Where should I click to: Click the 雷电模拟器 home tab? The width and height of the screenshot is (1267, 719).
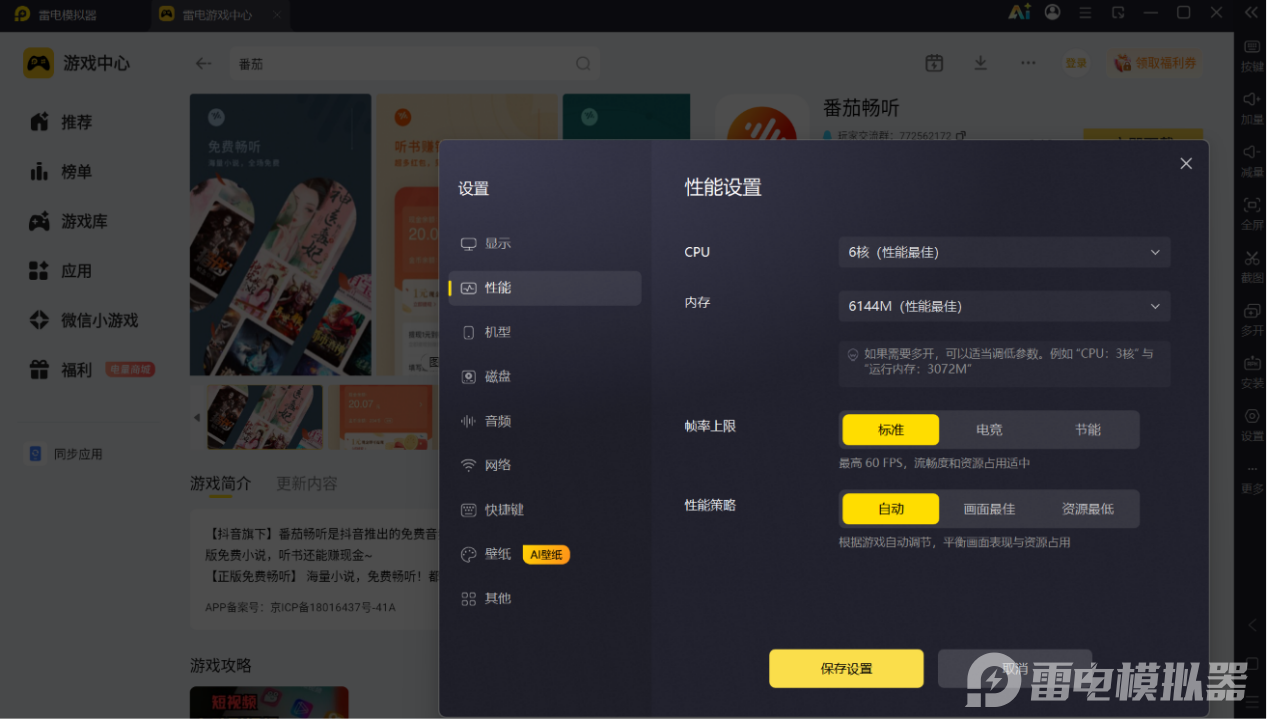pos(57,15)
